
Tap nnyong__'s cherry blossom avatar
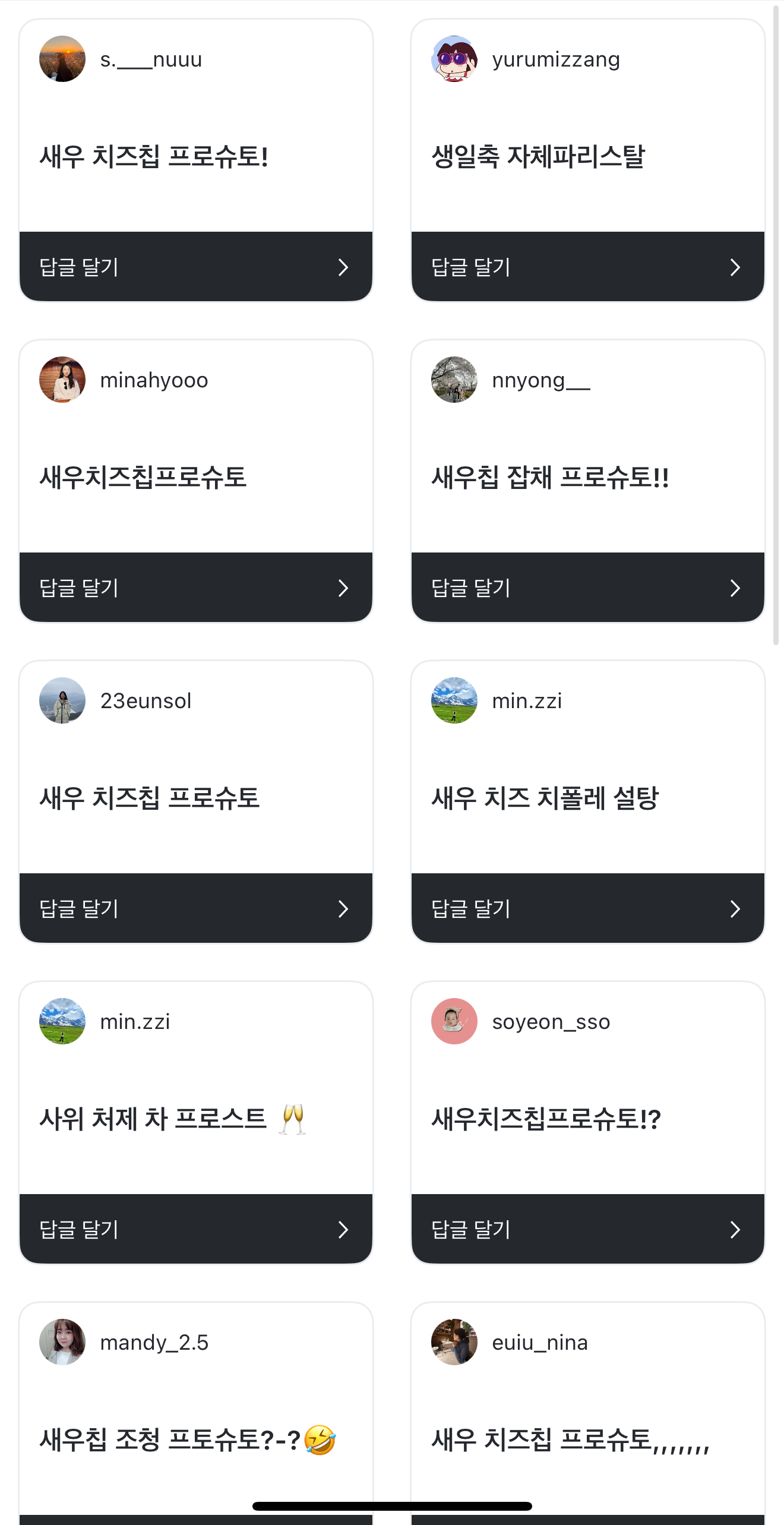click(454, 380)
